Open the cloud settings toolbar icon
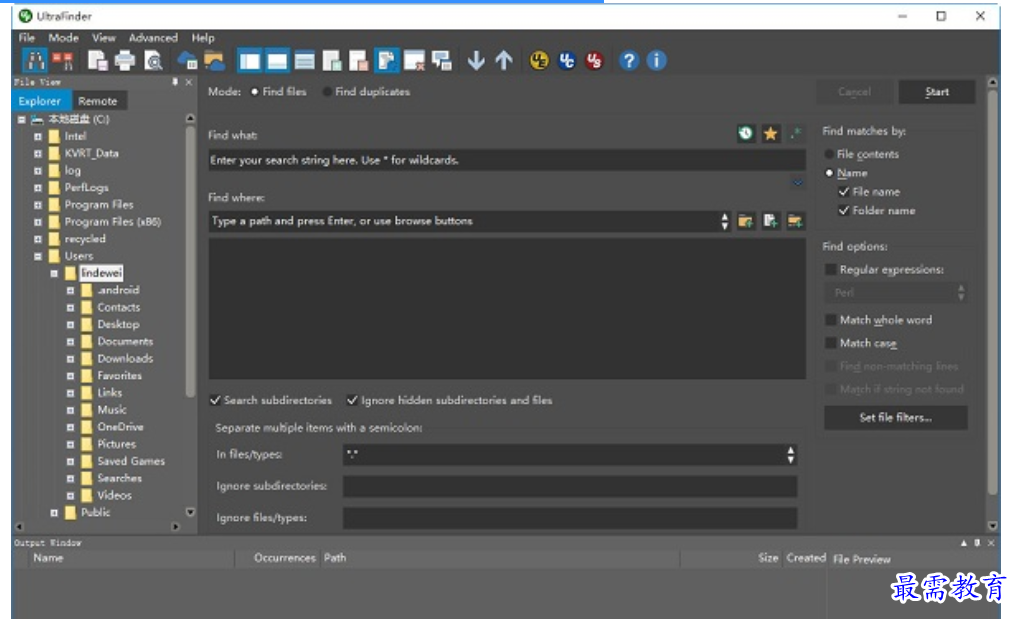Viewport: 1015px width, 619px height. pos(187,61)
